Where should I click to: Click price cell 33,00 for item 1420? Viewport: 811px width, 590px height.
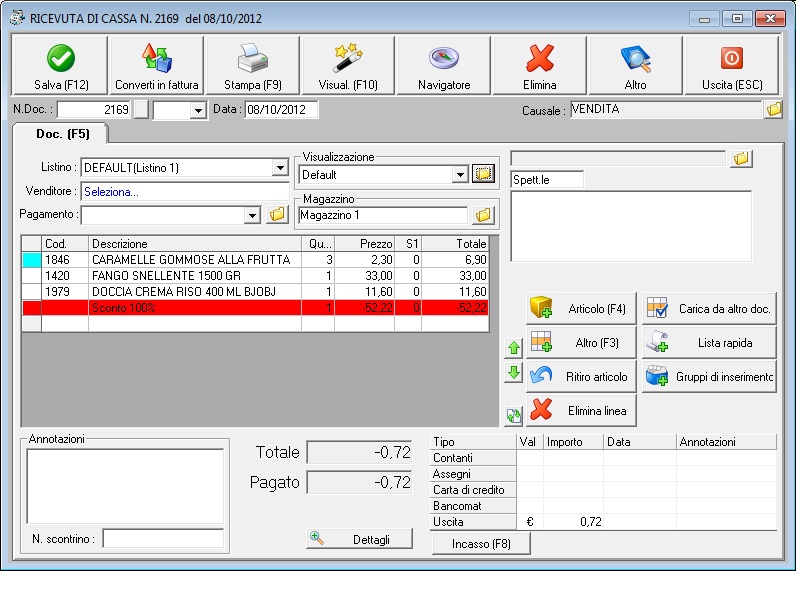pos(365,276)
